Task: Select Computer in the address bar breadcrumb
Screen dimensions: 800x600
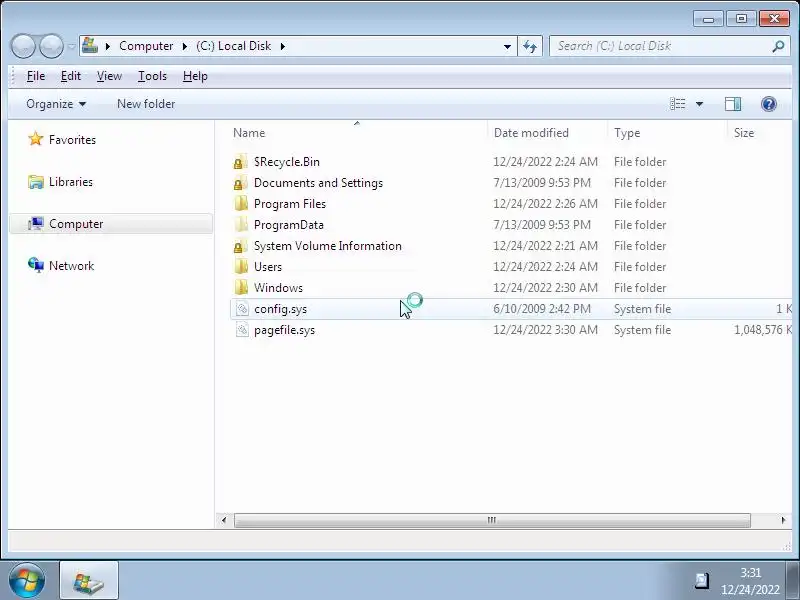Action: 146,46
